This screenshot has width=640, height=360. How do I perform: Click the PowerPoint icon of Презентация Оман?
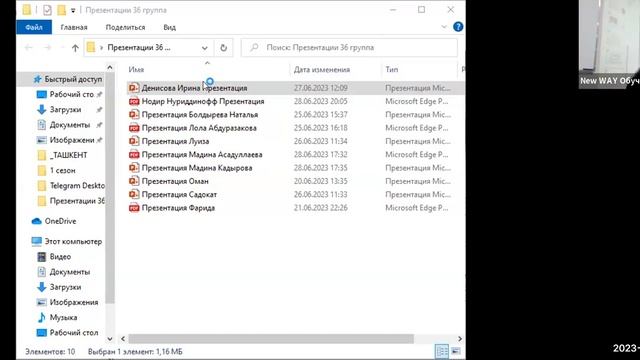[x=133, y=181]
